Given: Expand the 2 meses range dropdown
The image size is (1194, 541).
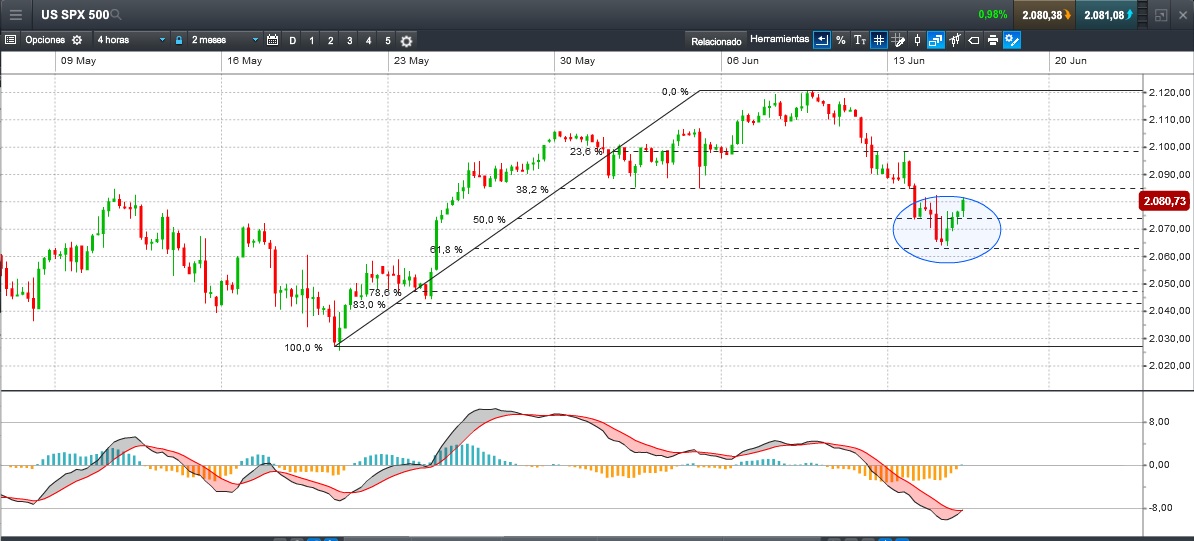Looking at the screenshot, I should 222,40.
